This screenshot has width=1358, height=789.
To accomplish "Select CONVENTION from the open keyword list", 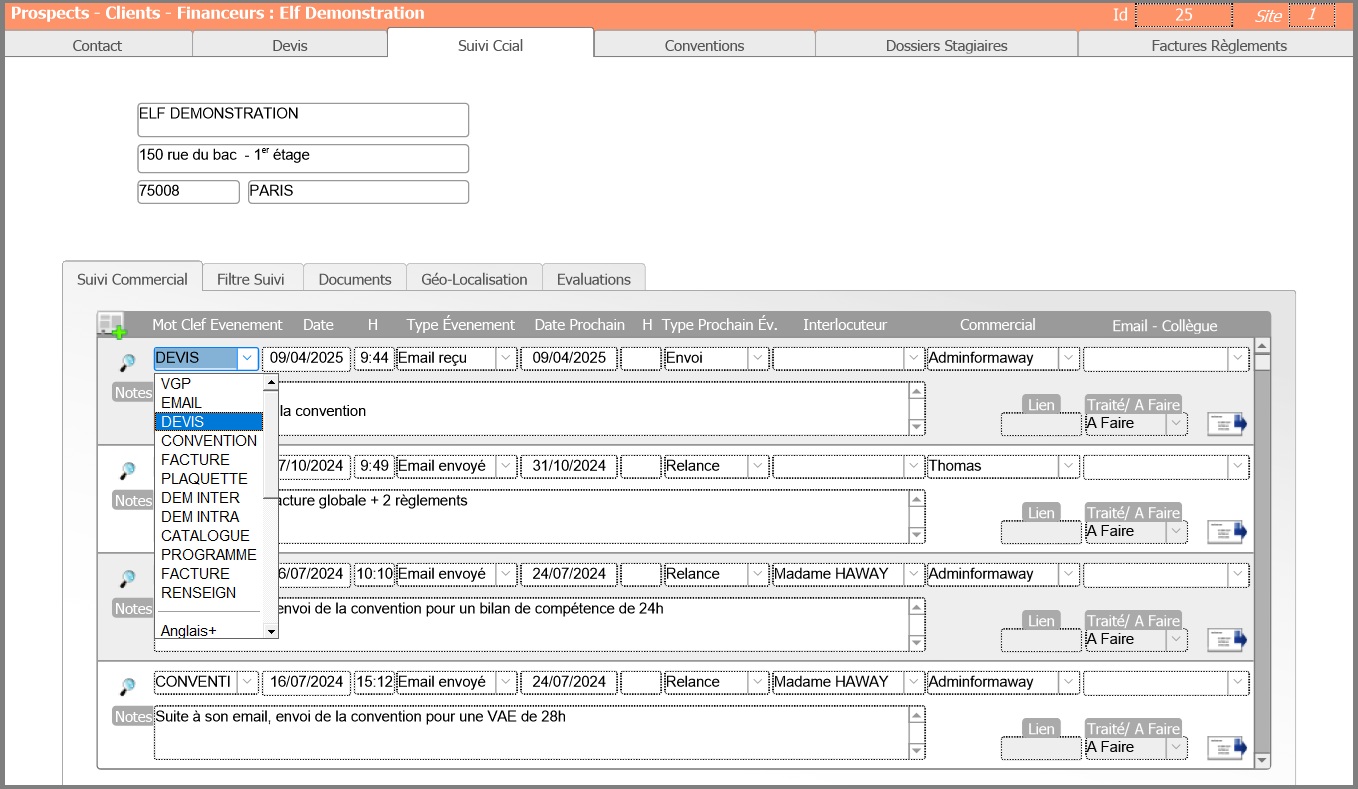I will point(208,441).
